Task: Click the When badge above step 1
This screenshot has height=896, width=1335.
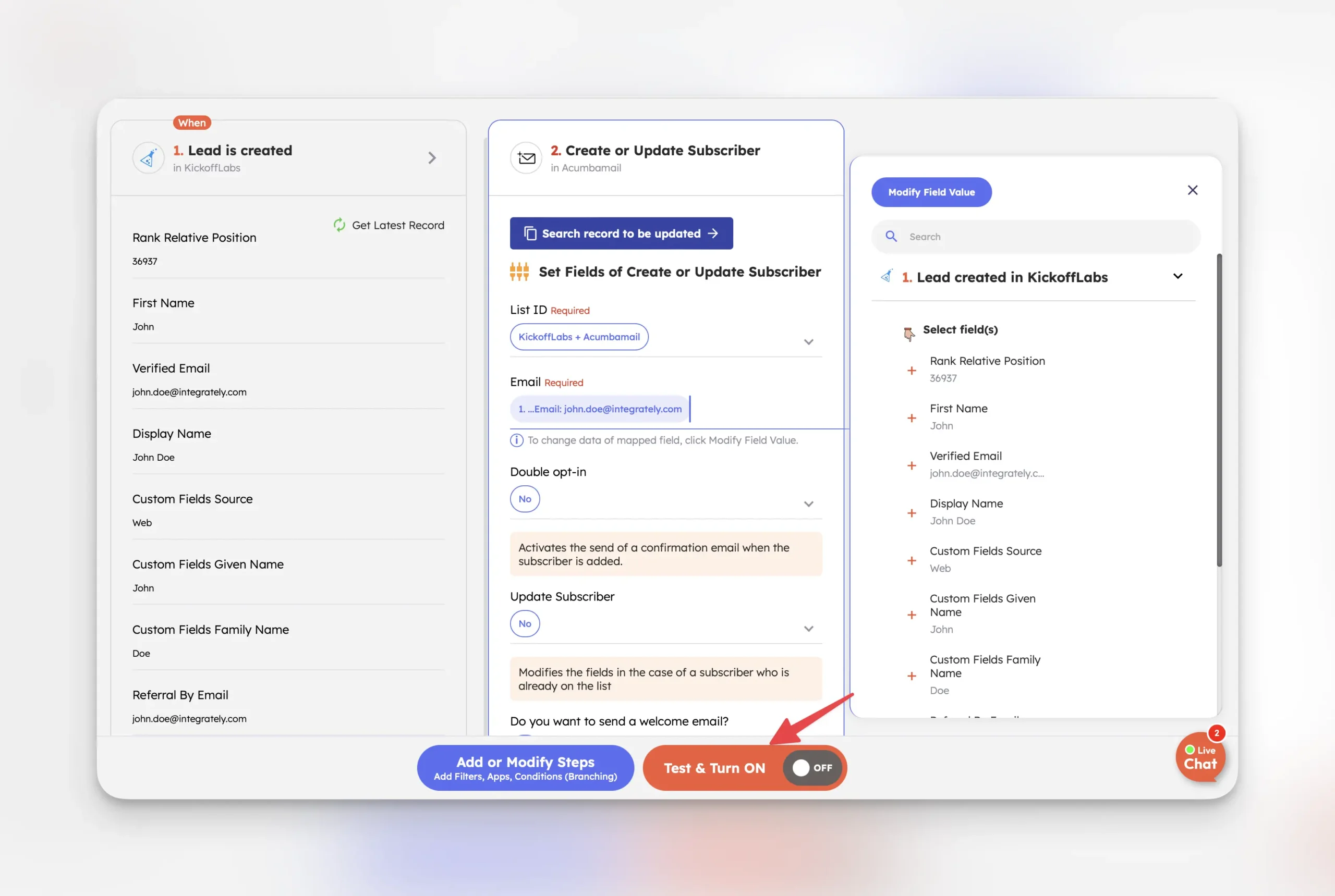Action: (x=192, y=123)
